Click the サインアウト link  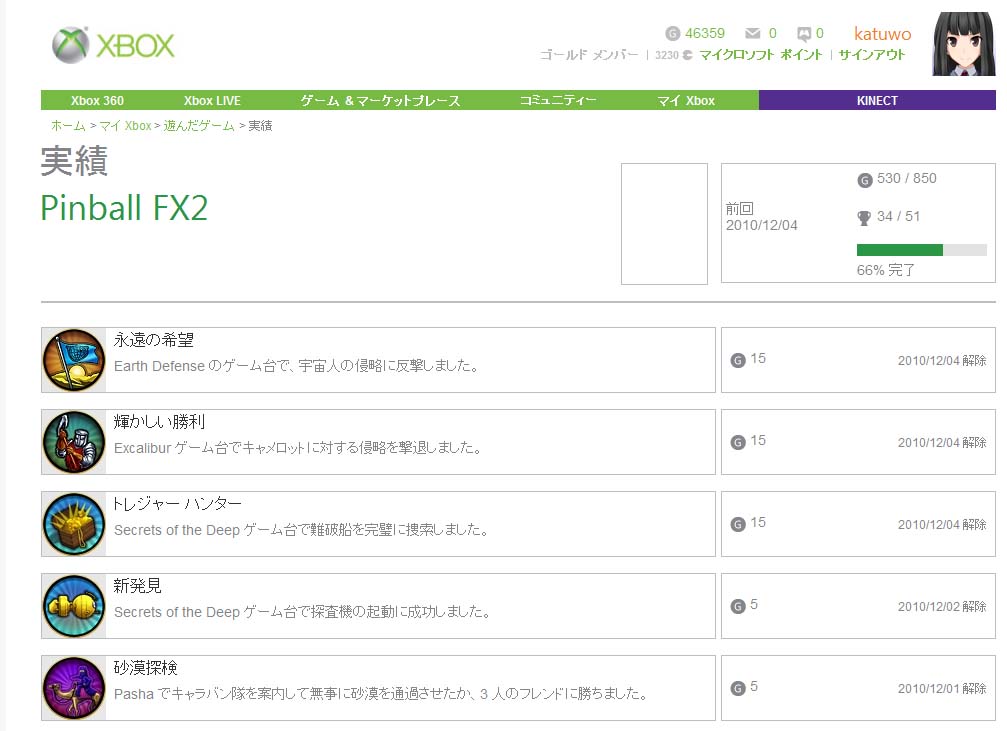(x=872, y=55)
